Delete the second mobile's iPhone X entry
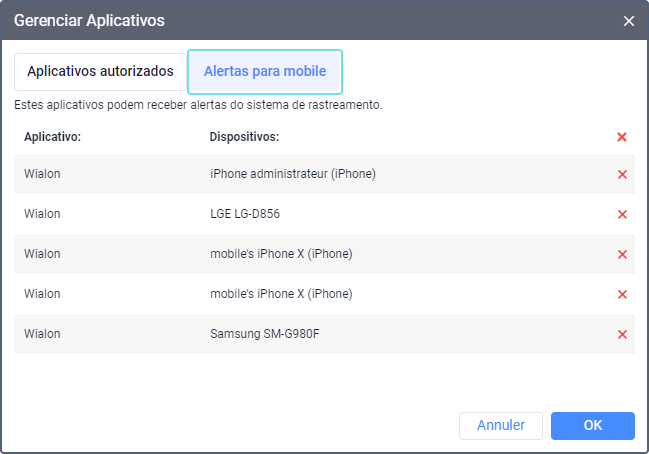This screenshot has width=649, height=454. 622,295
